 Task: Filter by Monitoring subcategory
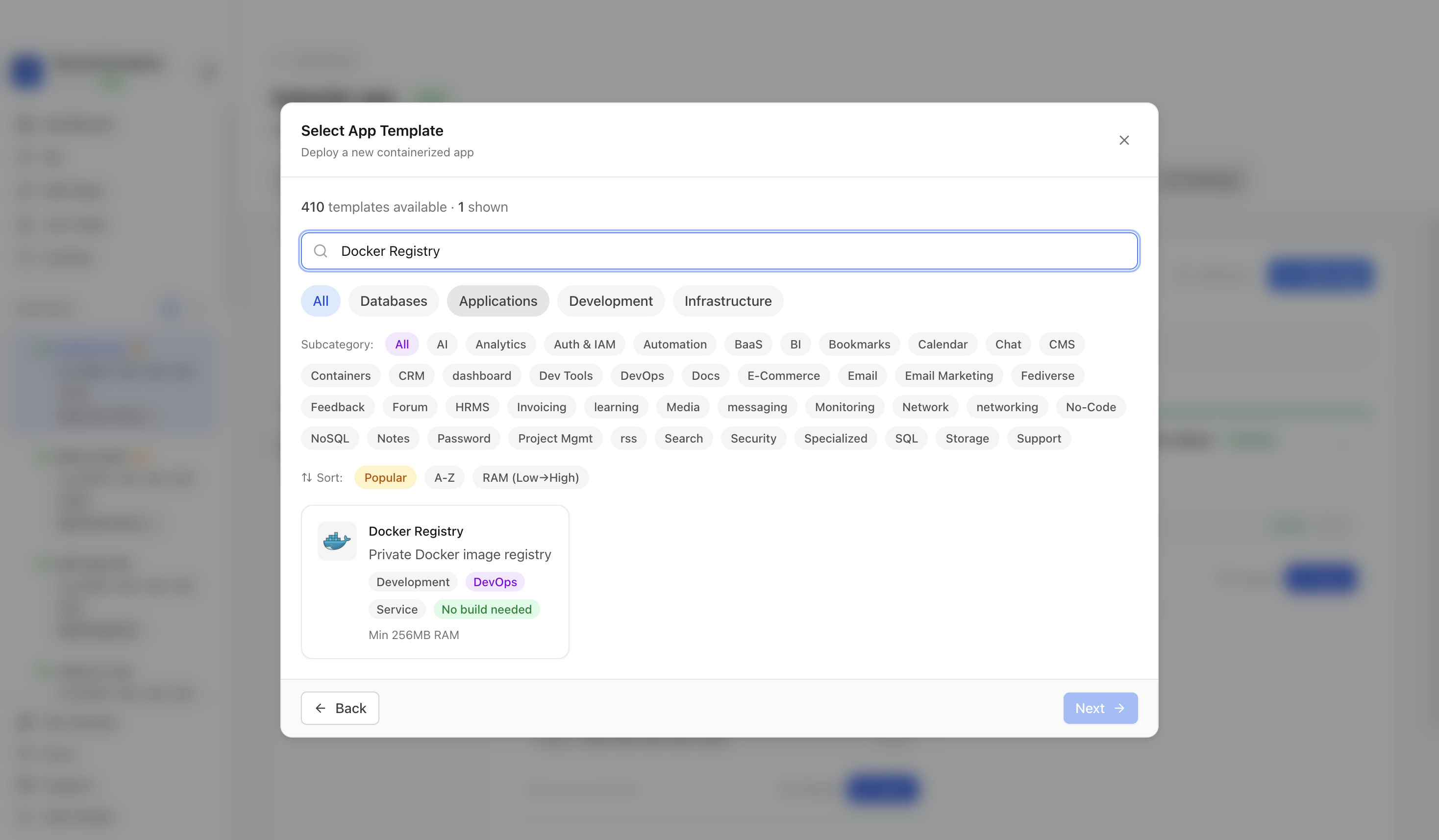coord(844,407)
